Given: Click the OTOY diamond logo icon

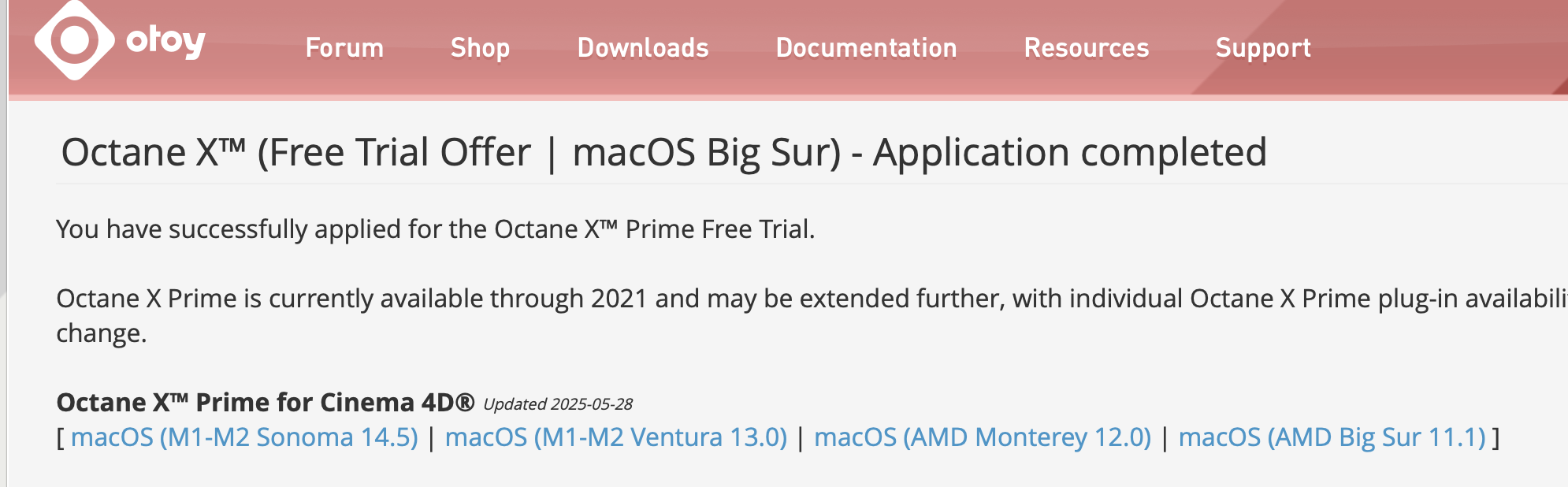Looking at the screenshot, I should tap(75, 40).
